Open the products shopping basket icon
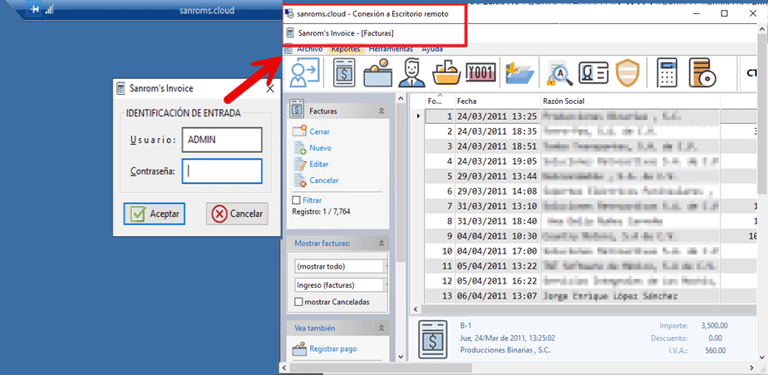 coord(446,73)
